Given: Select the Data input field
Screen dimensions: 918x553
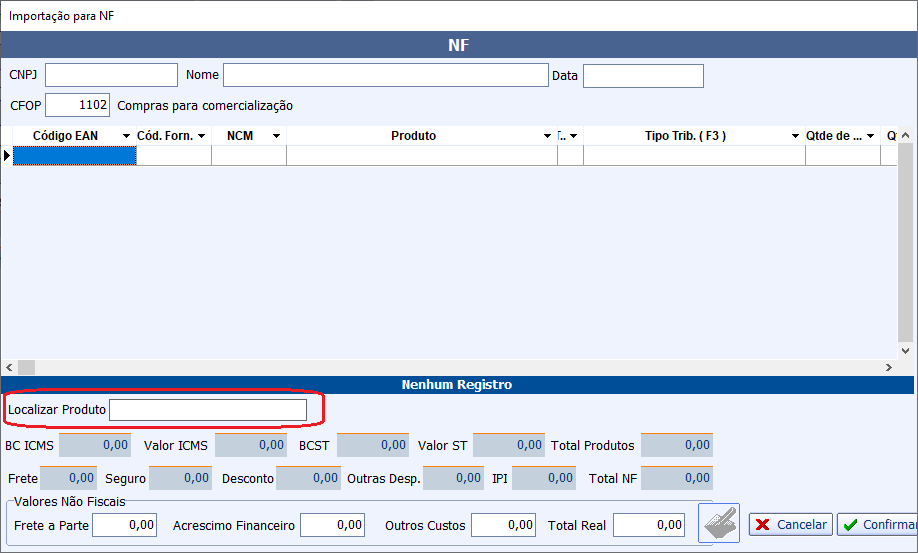Looking at the screenshot, I should pos(643,76).
